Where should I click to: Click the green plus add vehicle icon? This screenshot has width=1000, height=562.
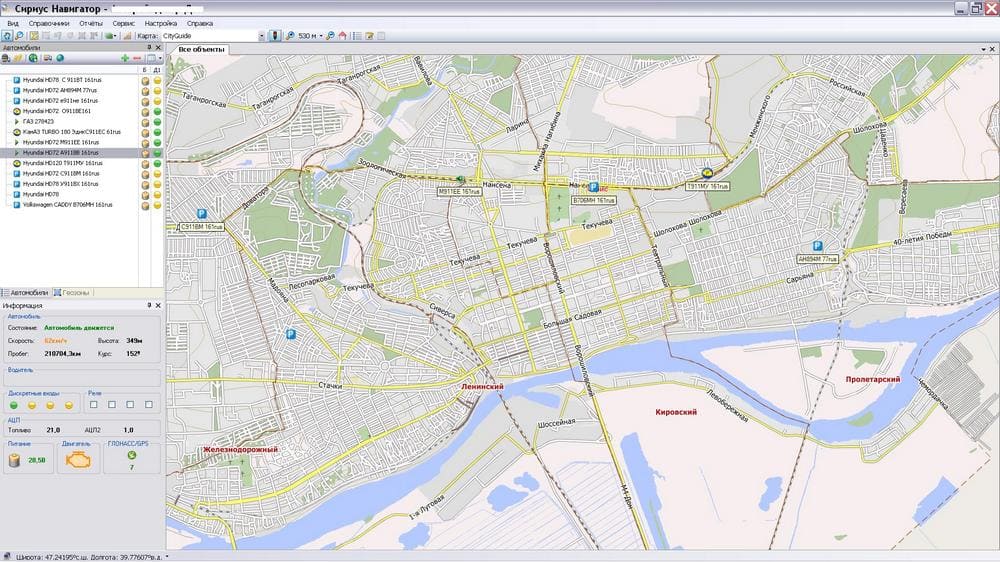tap(124, 58)
